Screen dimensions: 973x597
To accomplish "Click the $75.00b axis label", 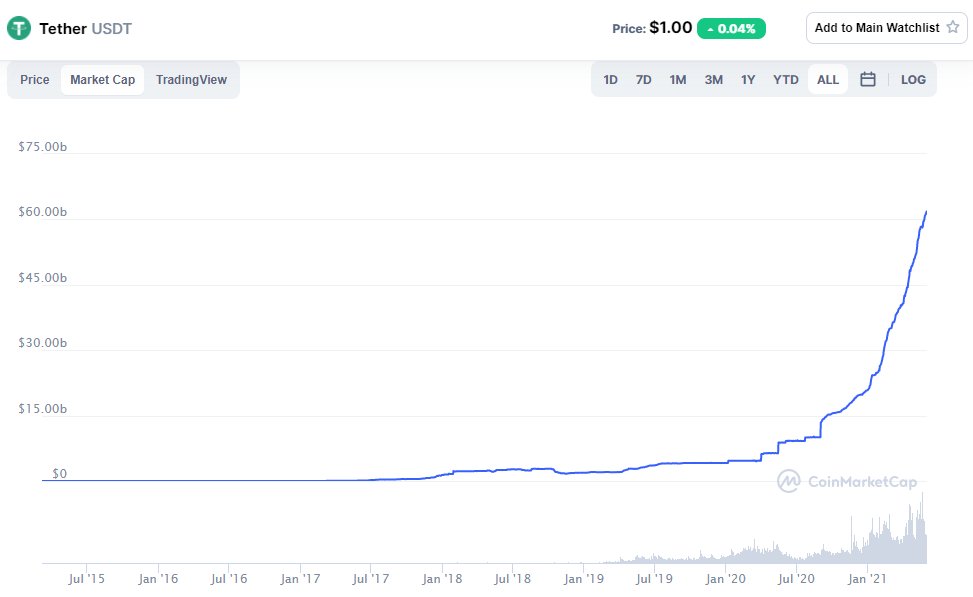I will coord(42,147).
